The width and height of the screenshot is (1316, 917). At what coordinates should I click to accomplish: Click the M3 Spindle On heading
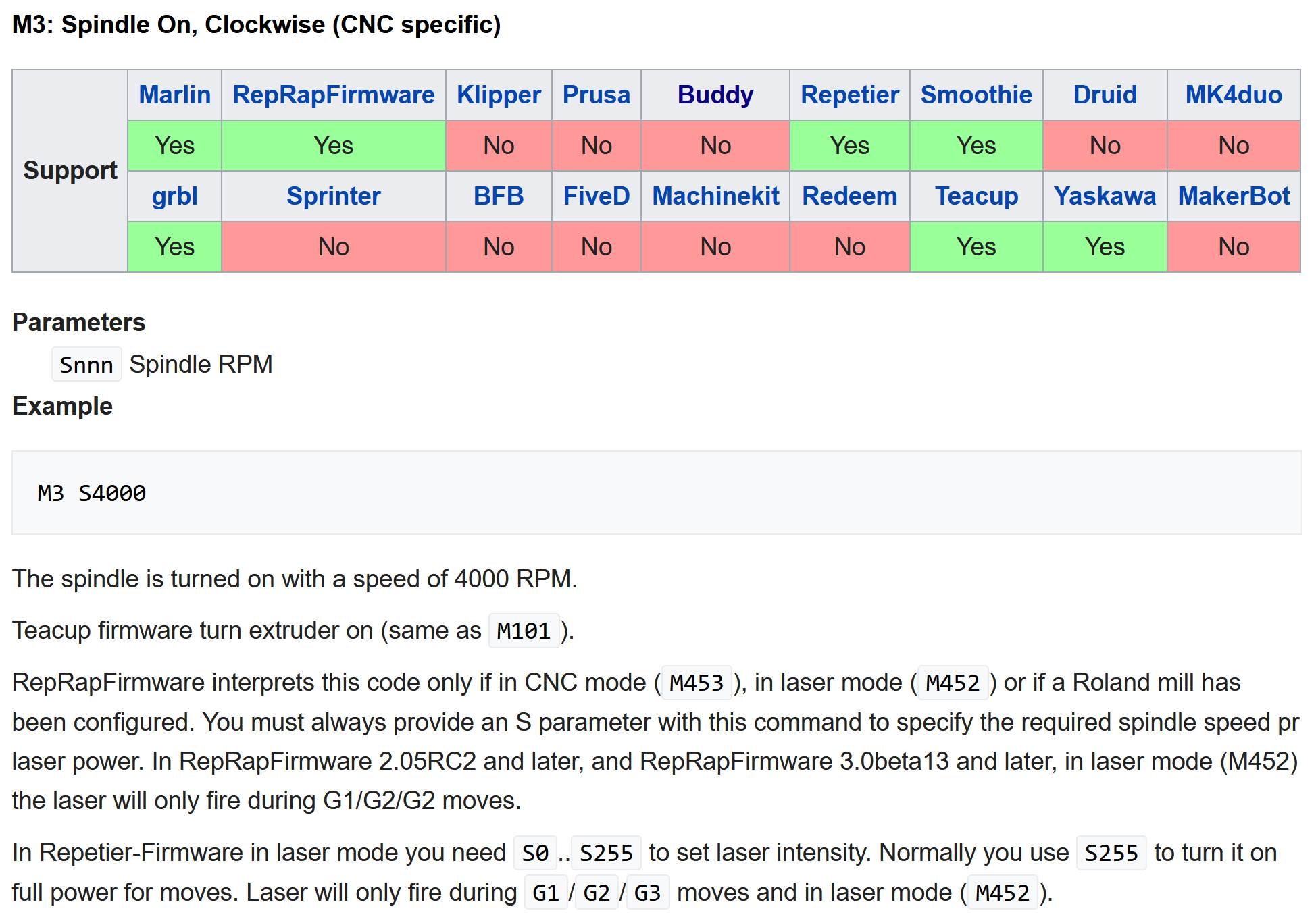[x=256, y=25]
